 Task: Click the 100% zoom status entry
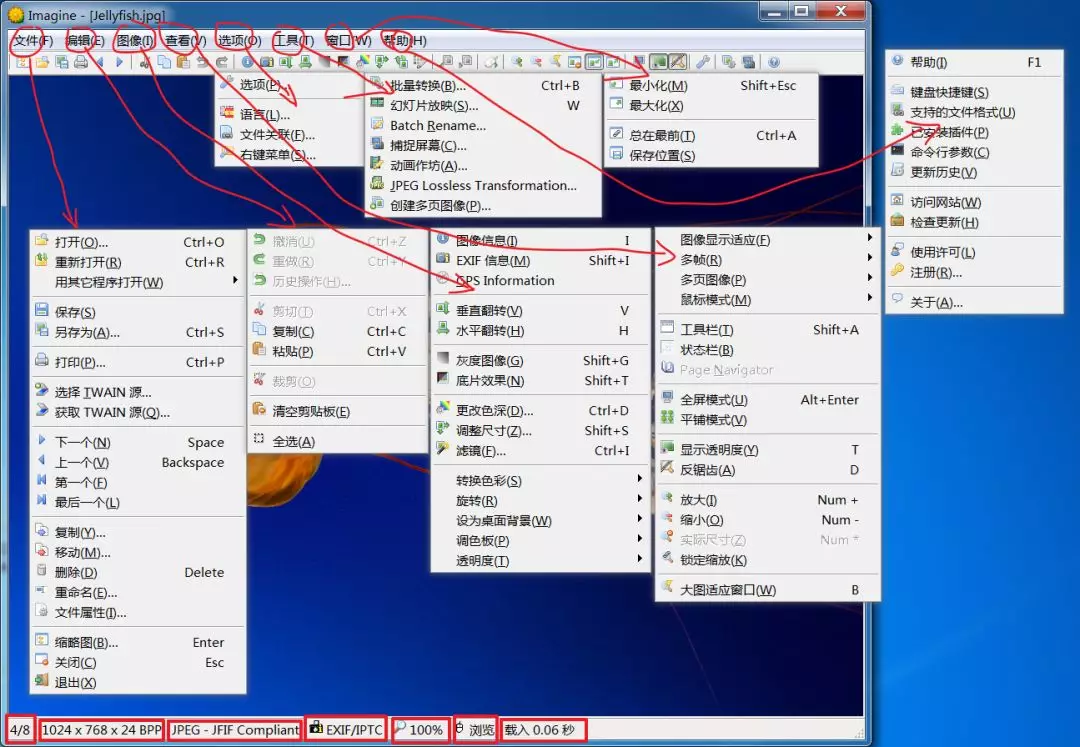(419, 730)
